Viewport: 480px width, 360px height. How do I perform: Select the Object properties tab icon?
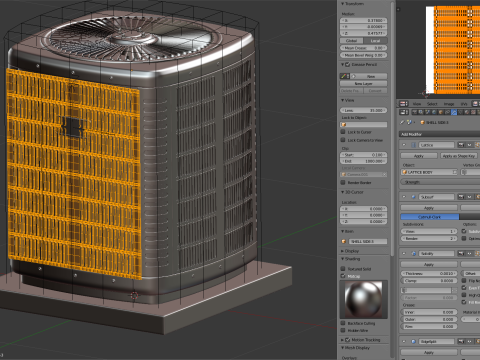click(441, 112)
